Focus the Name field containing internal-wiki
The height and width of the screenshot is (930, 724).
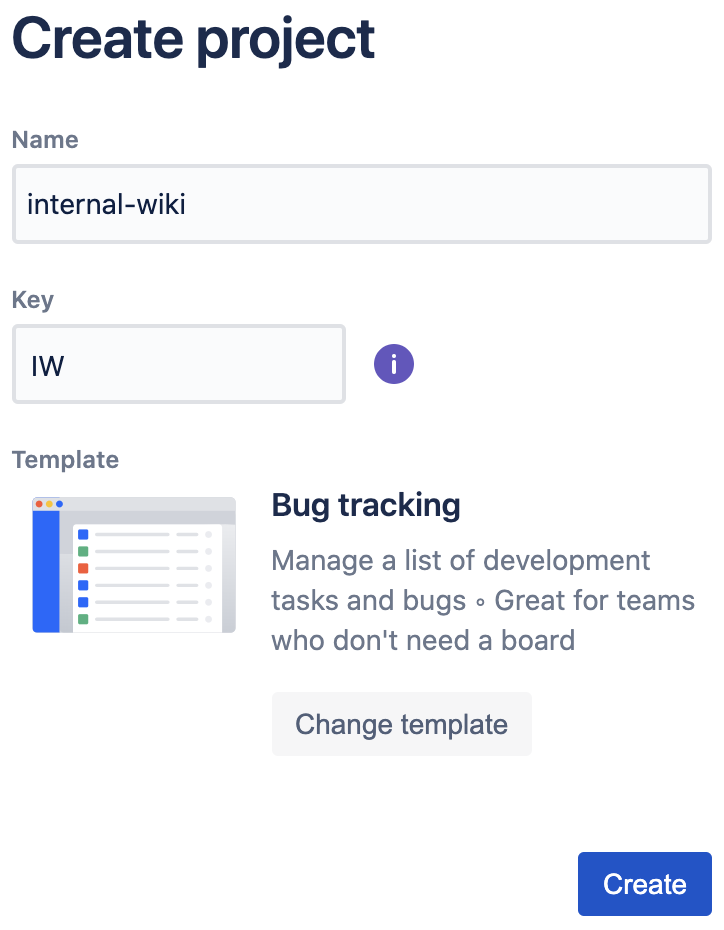pos(360,204)
